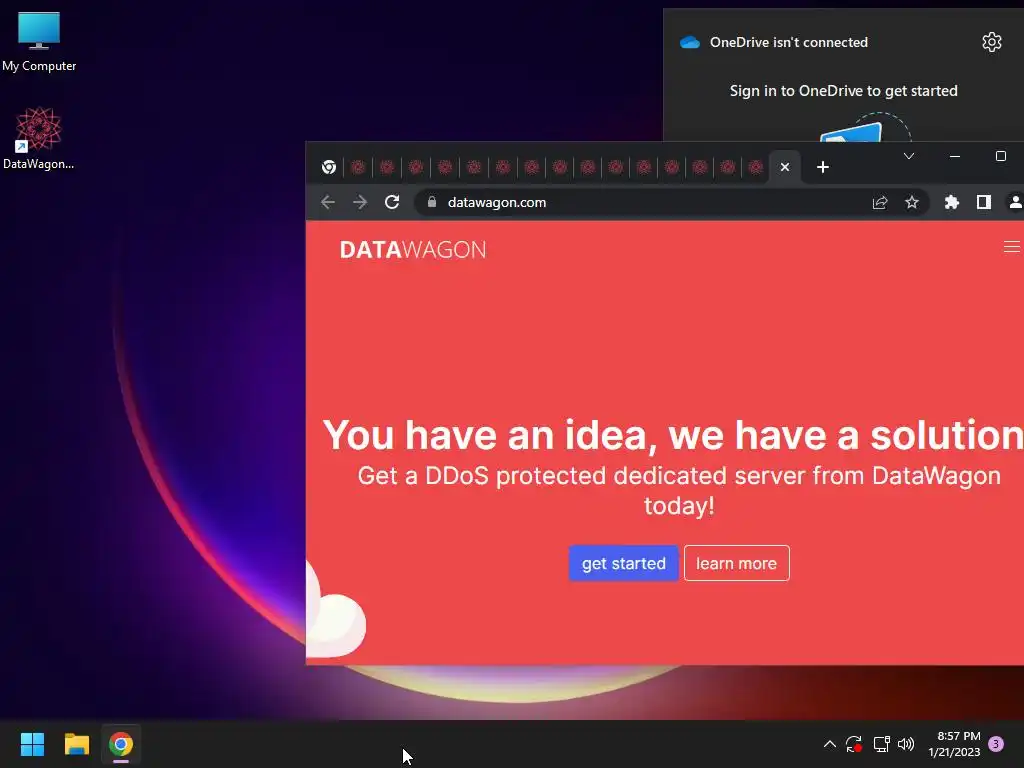Click the Chrome taskbar icon

point(121,744)
